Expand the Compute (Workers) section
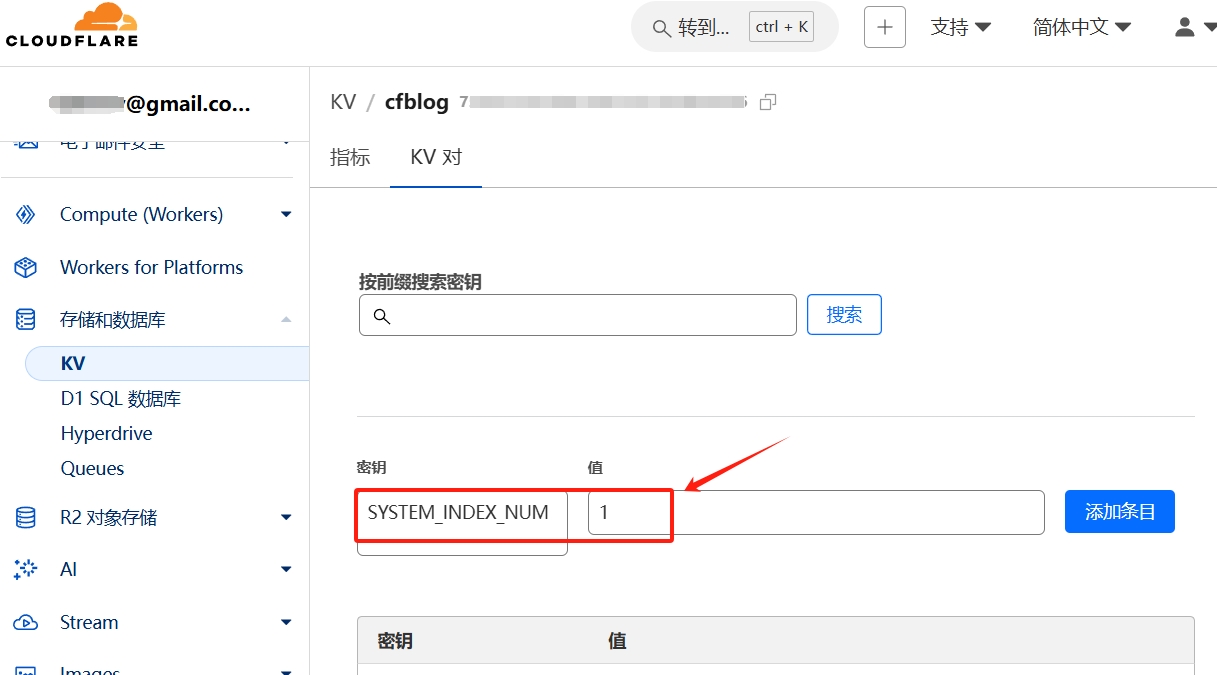Viewport: 1217px width, 675px height. [x=286, y=214]
